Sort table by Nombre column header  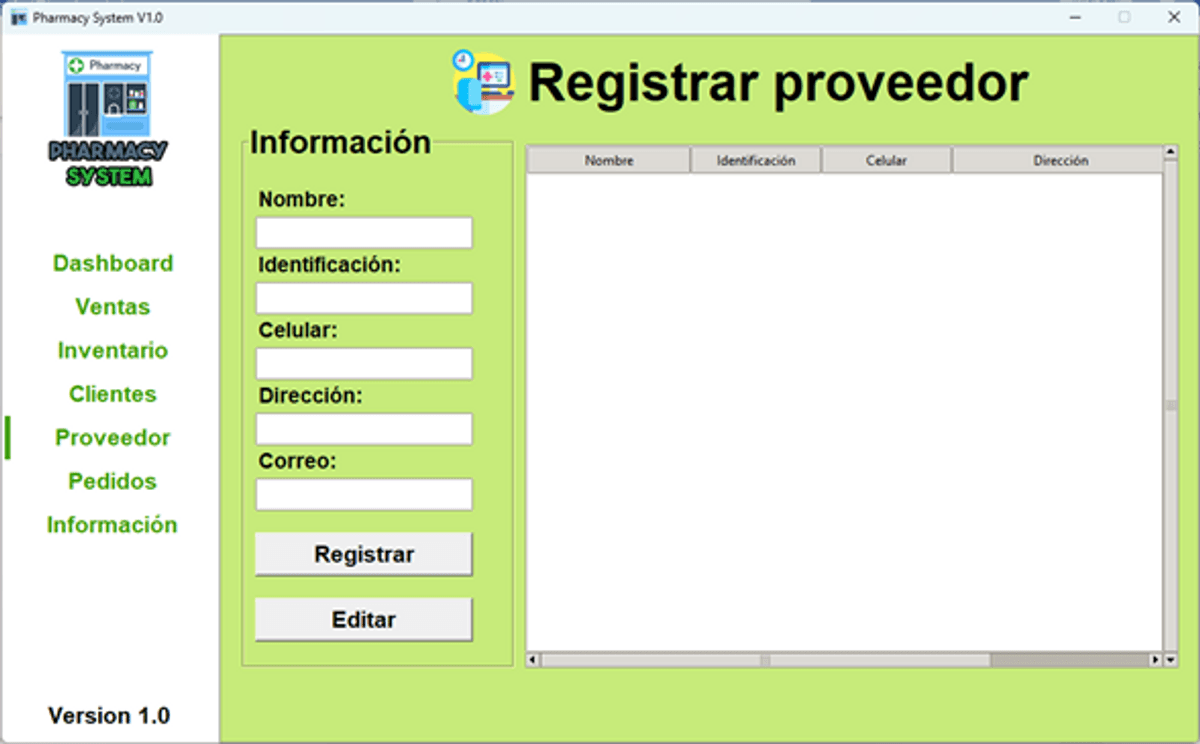tap(609, 160)
